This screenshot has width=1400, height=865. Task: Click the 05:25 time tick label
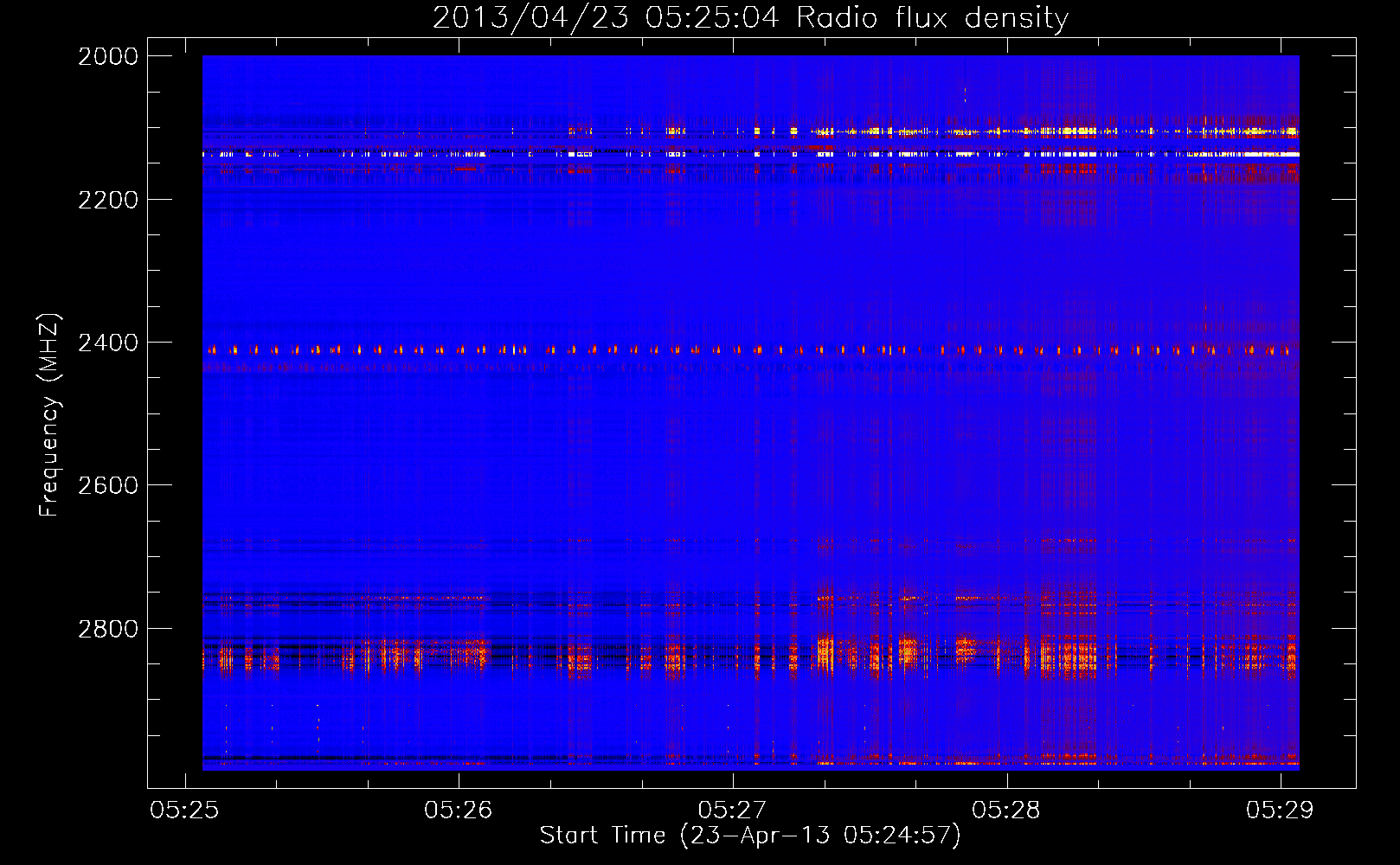point(184,810)
